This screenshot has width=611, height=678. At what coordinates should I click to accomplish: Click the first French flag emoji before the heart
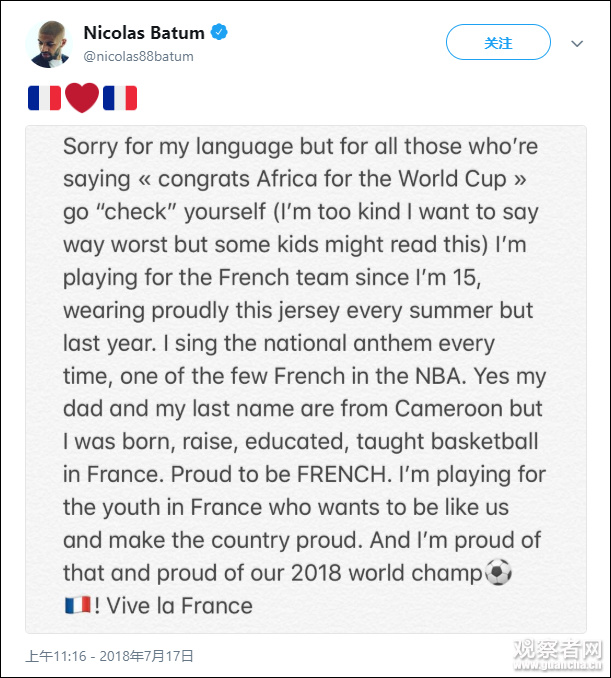(x=45, y=98)
